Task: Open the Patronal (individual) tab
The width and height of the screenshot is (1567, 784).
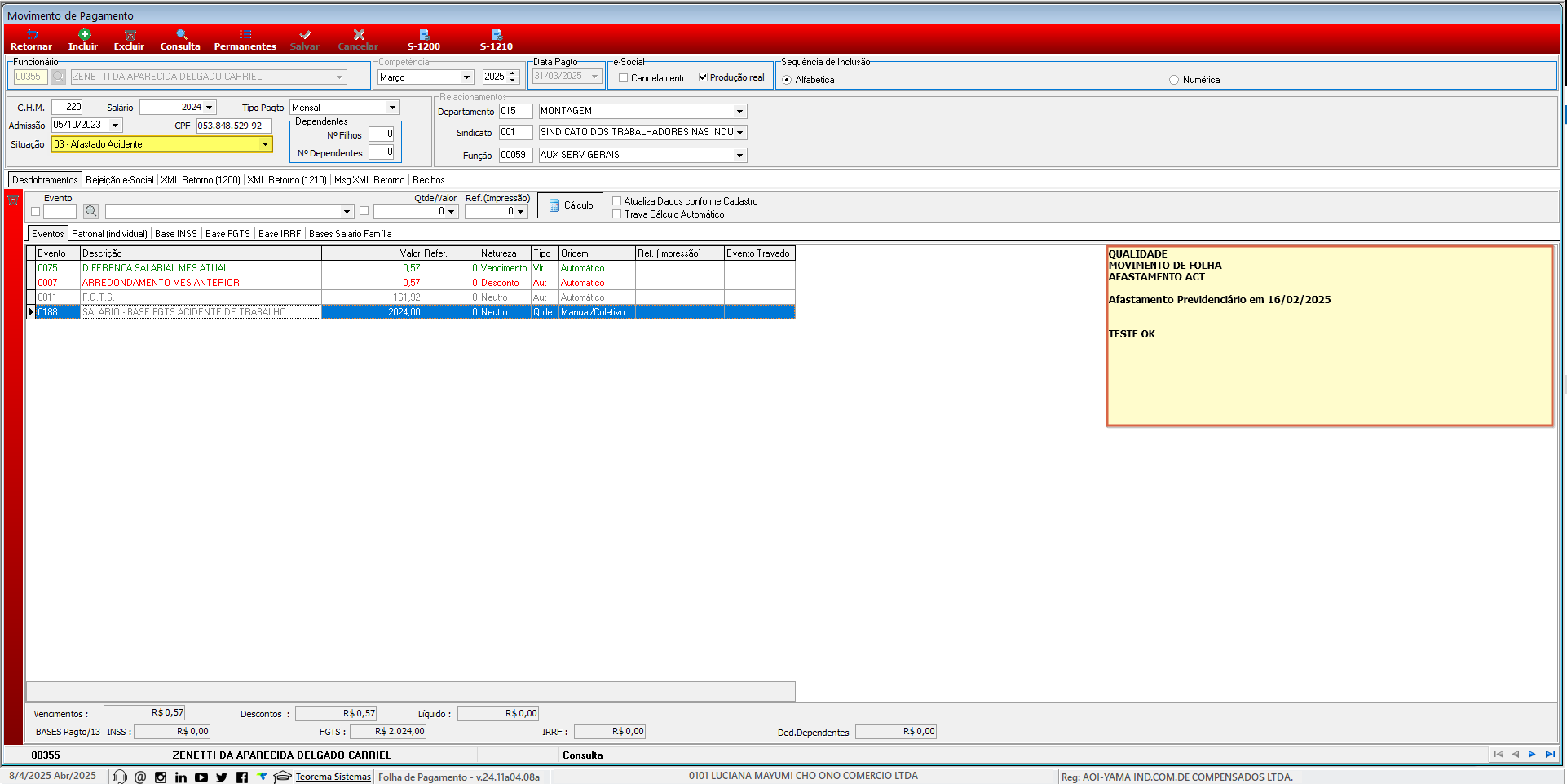Action: 110,234
